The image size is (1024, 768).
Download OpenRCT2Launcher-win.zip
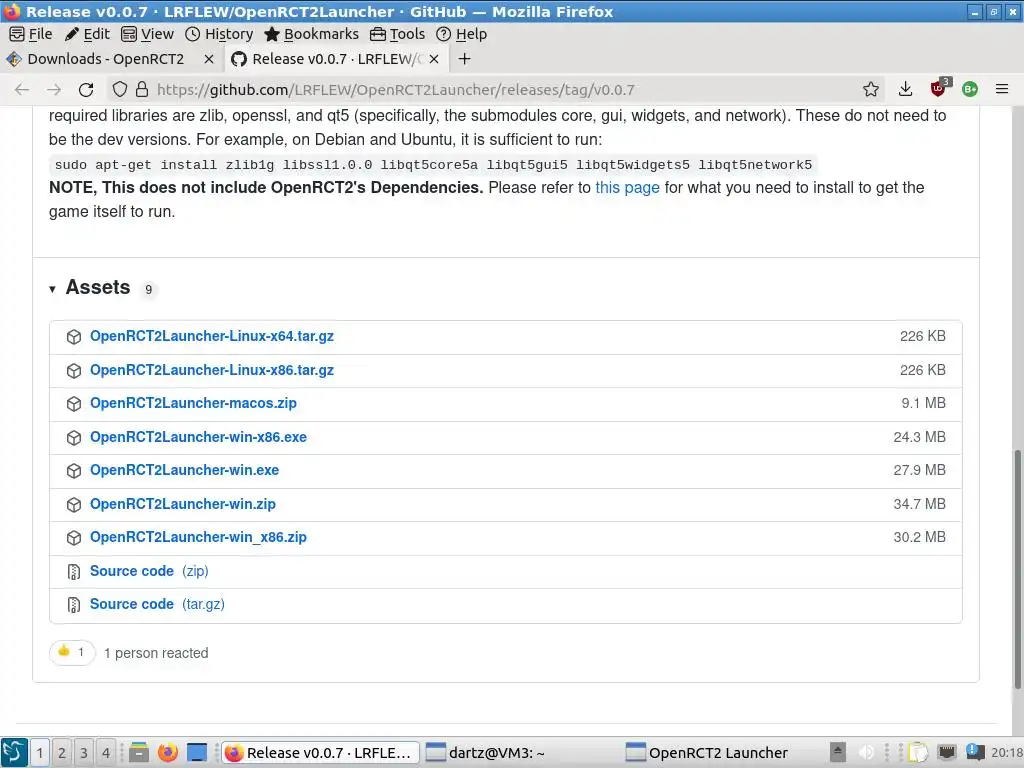click(x=183, y=504)
